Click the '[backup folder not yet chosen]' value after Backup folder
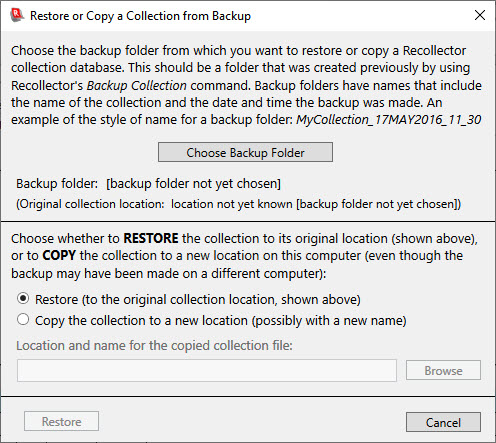This screenshot has height=443, width=496. (193, 184)
